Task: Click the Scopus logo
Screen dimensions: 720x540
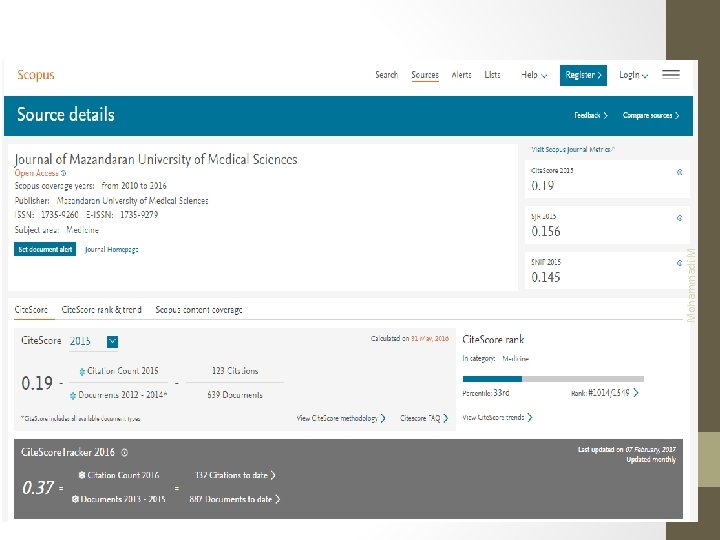Action: click(x=36, y=75)
